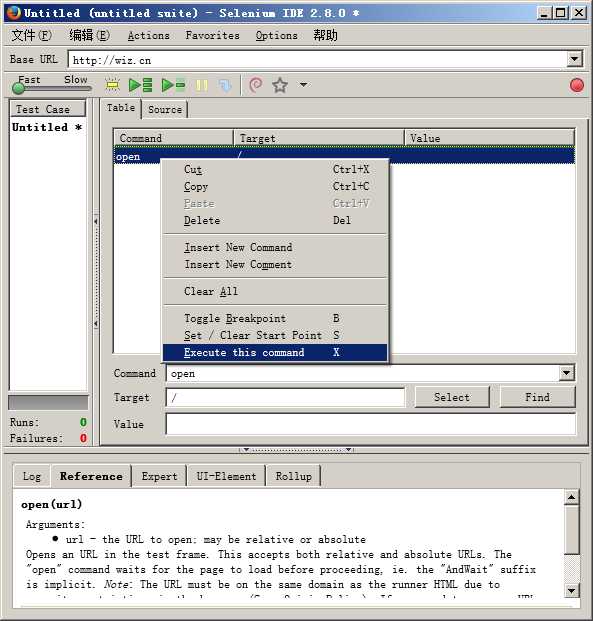Choose Insert New Command
Image resolution: width=593 pixels, height=621 pixels.
point(275,248)
